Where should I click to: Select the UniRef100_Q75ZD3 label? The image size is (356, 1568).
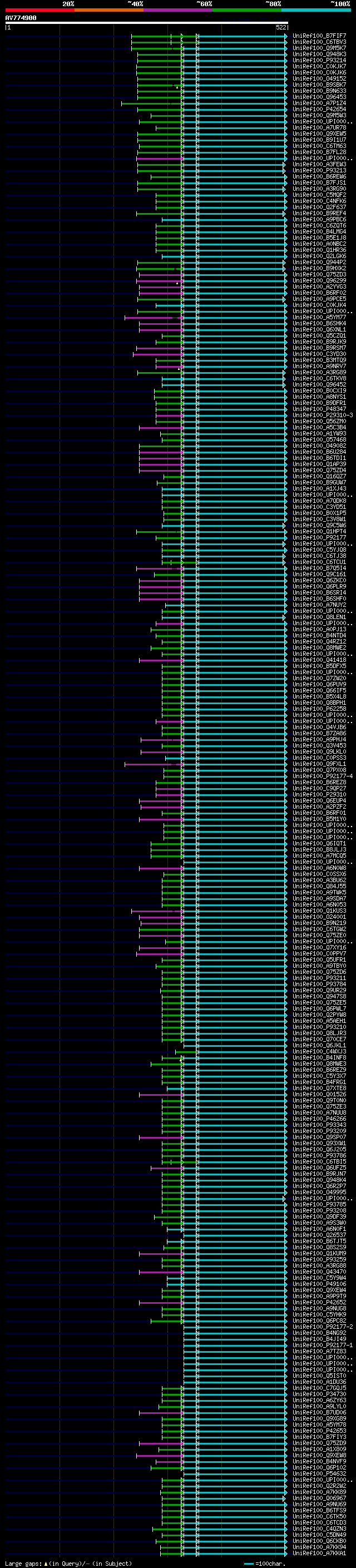(x=319, y=275)
